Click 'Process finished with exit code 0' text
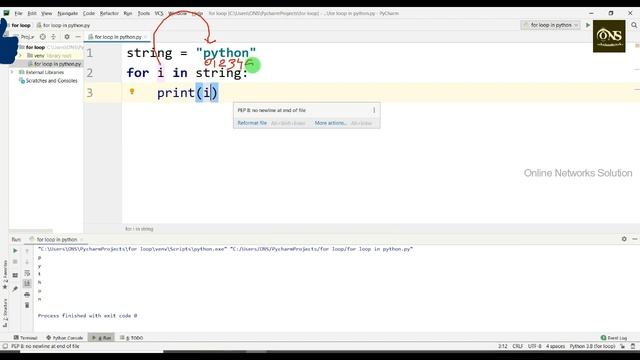The width and height of the screenshot is (640, 360). [87, 316]
